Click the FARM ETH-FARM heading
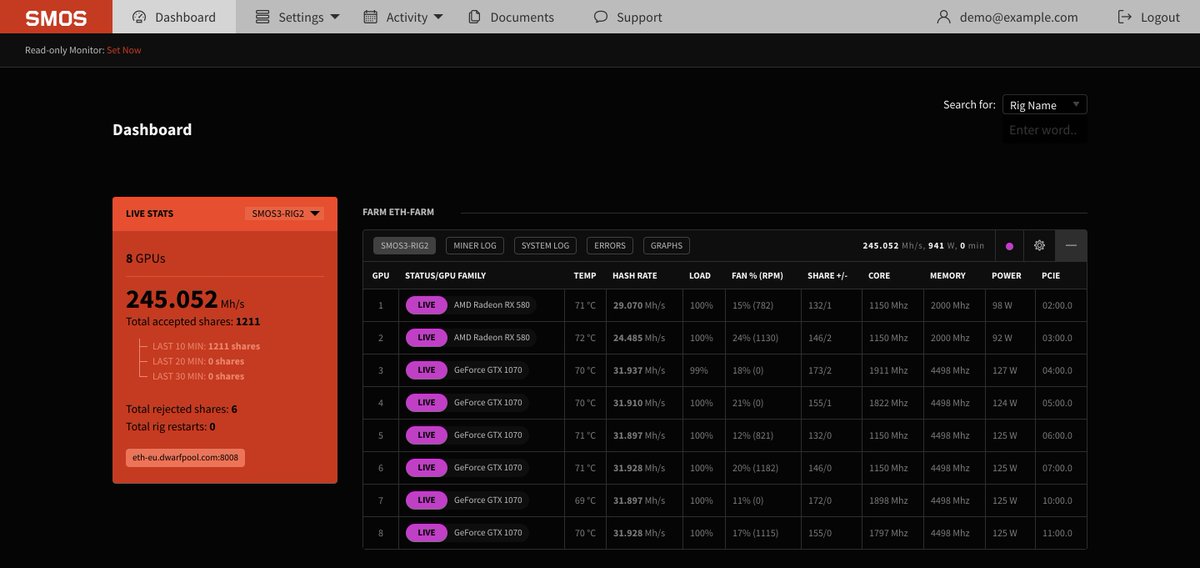 398,213
